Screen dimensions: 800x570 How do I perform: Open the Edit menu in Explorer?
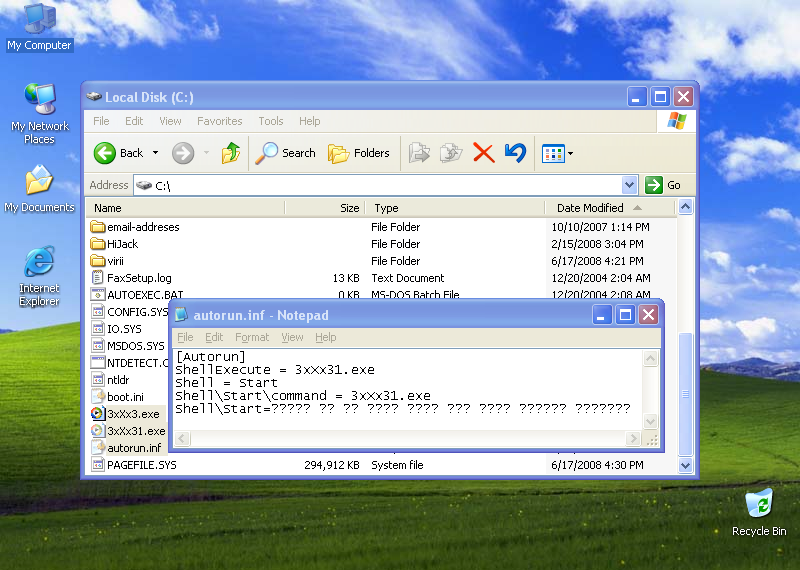(x=134, y=121)
